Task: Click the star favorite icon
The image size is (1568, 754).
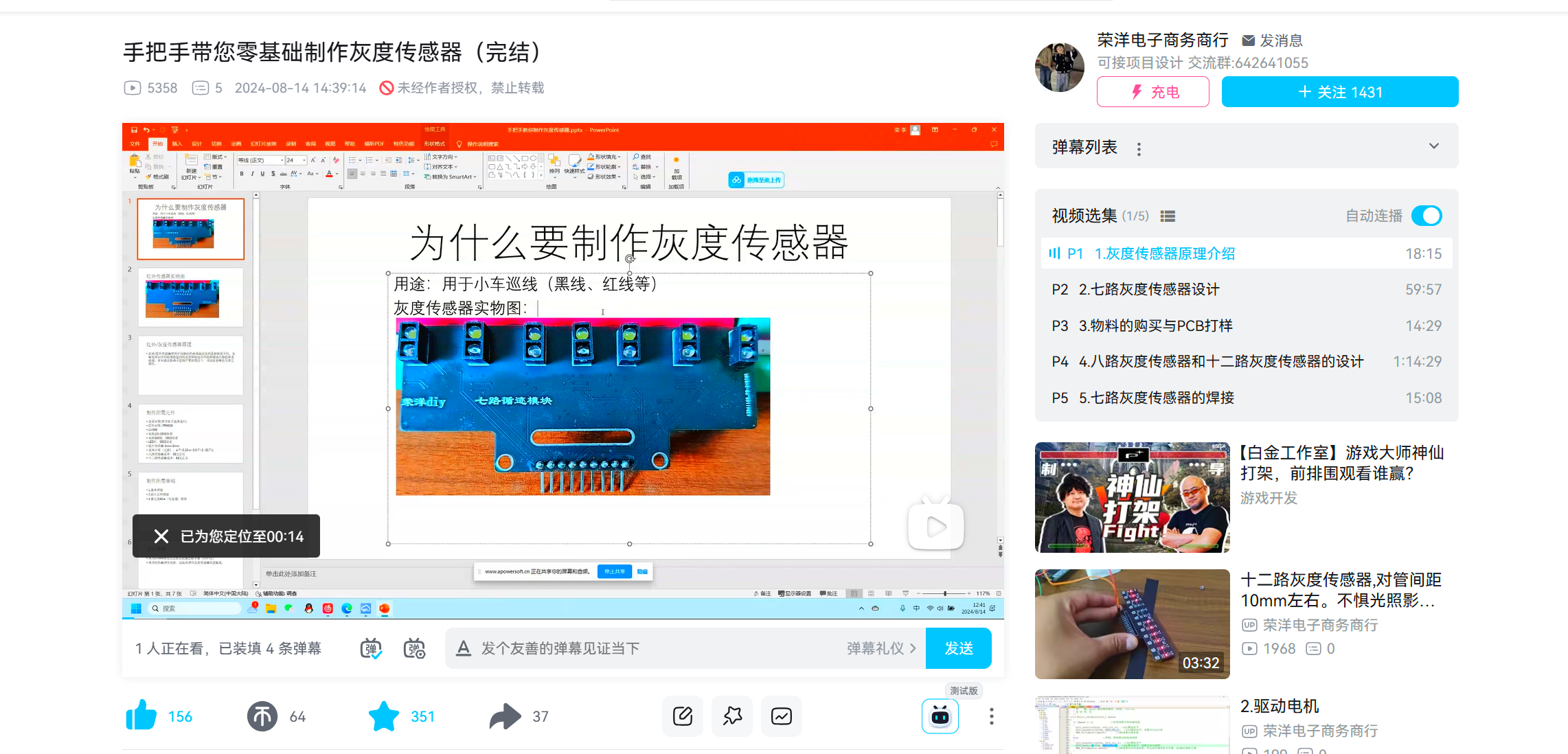Action: [383, 716]
